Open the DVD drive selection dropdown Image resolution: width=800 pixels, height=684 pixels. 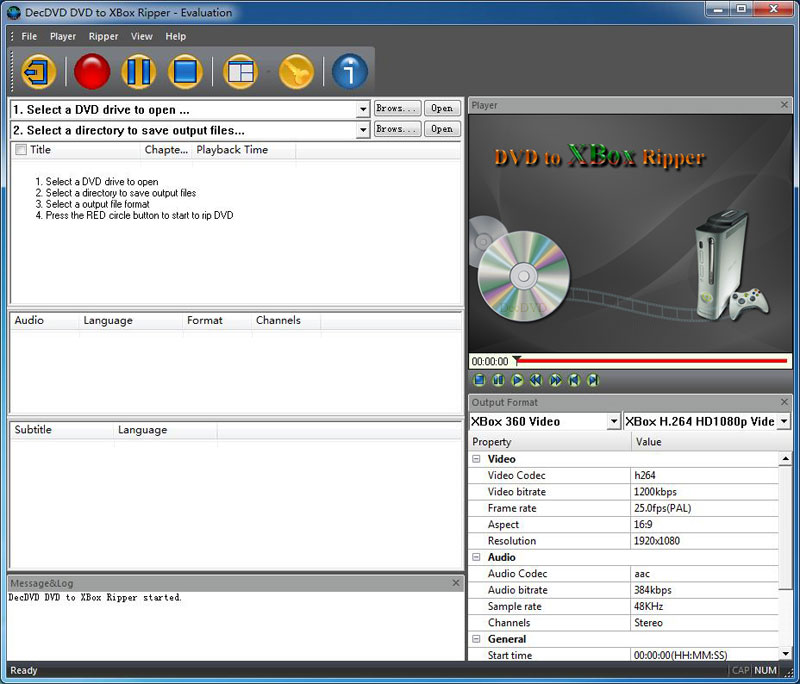pos(362,109)
